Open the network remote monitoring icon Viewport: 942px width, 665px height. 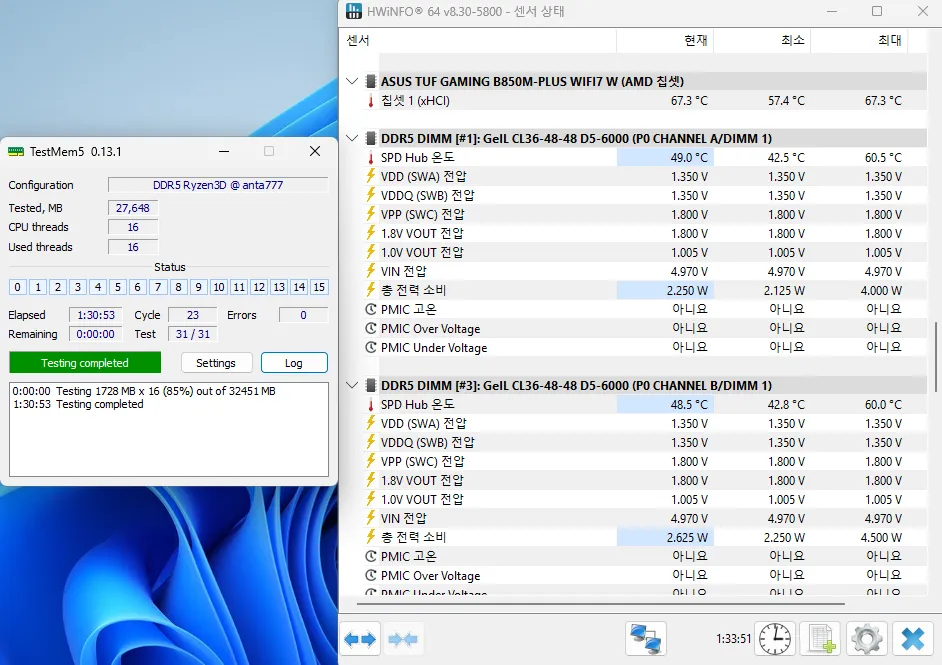click(646, 639)
